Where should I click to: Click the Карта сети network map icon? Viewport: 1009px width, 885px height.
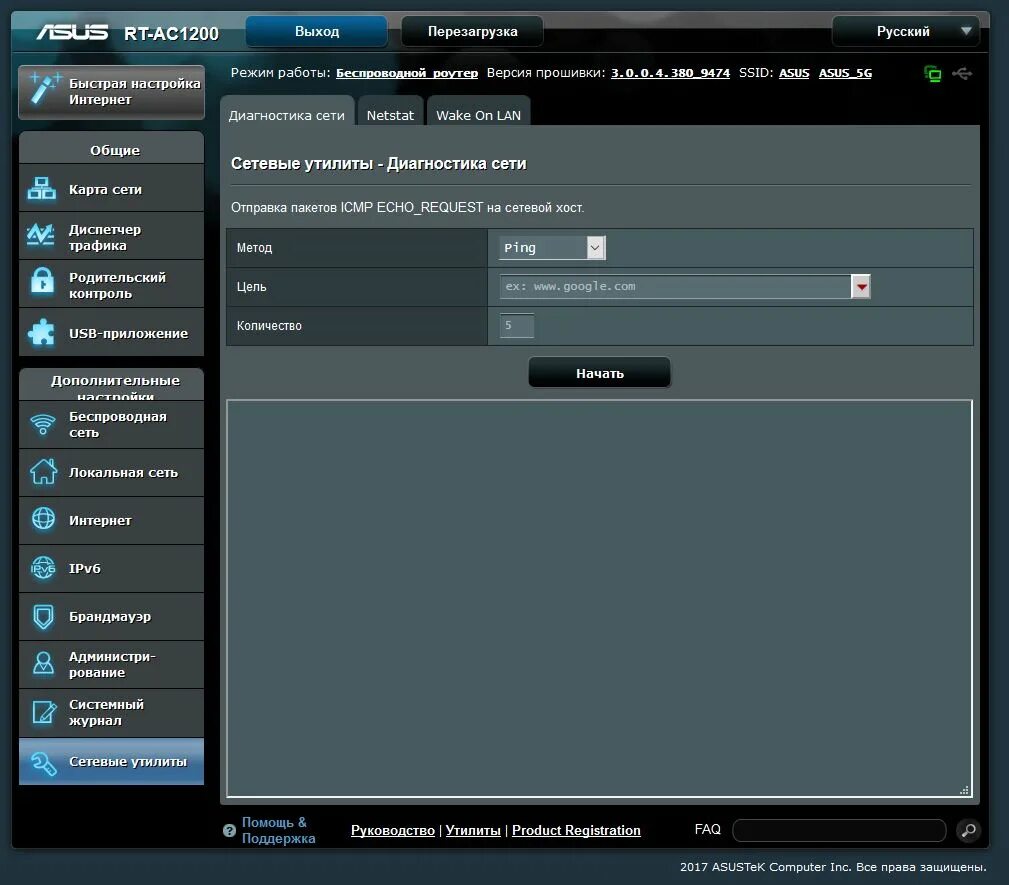pos(42,189)
